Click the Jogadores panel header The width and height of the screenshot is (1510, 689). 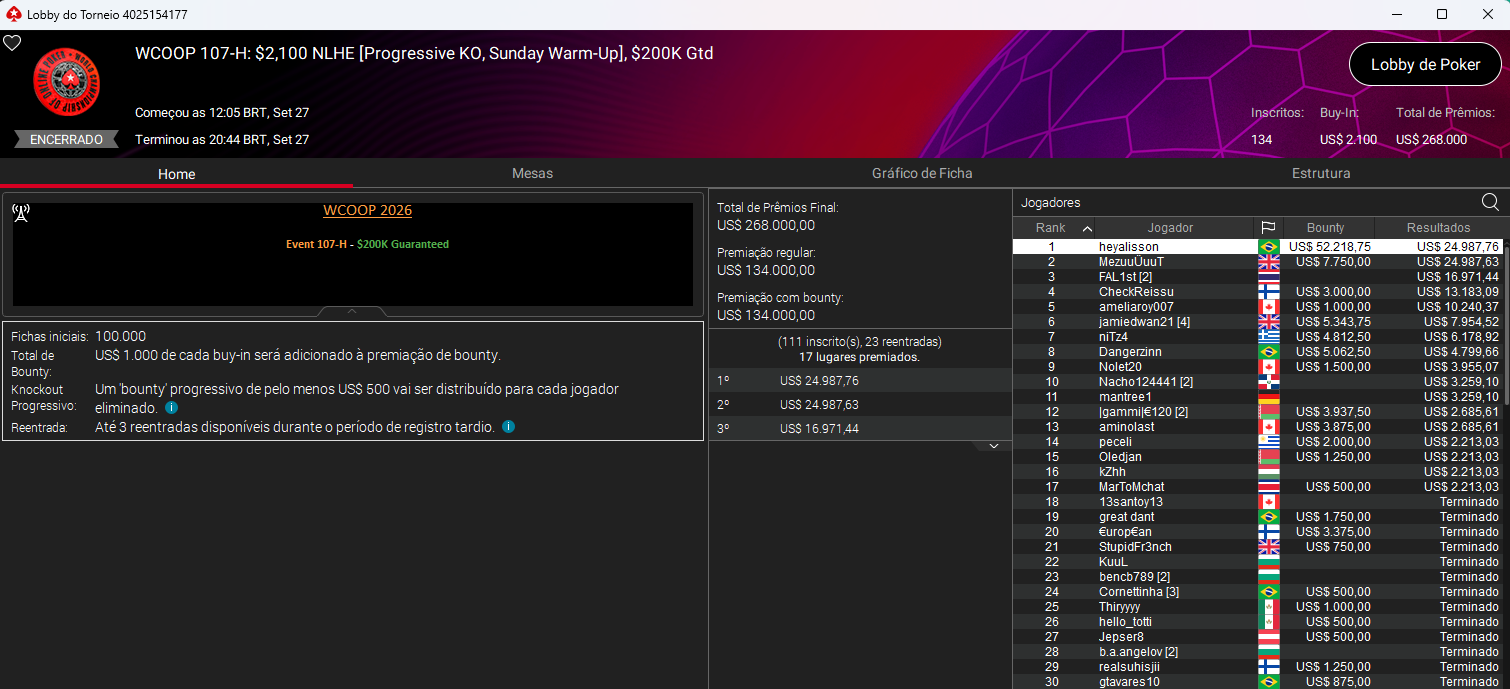point(1050,202)
